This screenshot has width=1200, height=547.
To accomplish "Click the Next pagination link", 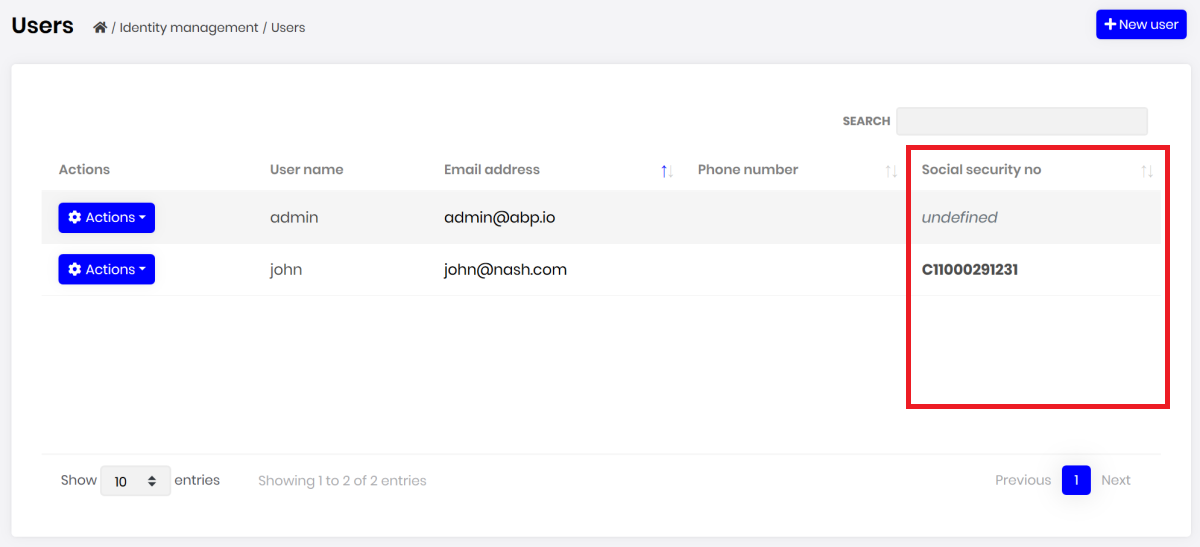I will tap(1116, 481).
